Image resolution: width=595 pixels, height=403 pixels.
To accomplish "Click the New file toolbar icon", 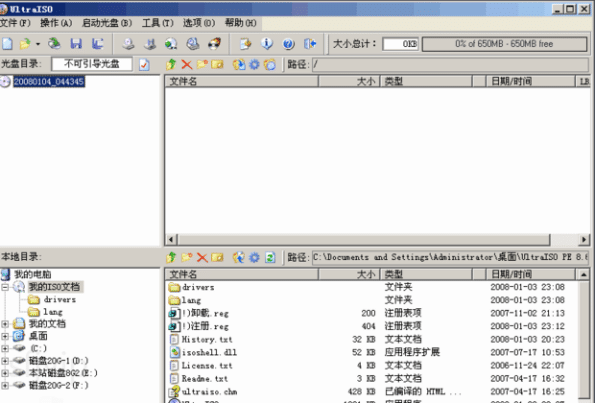I will point(7,44).
